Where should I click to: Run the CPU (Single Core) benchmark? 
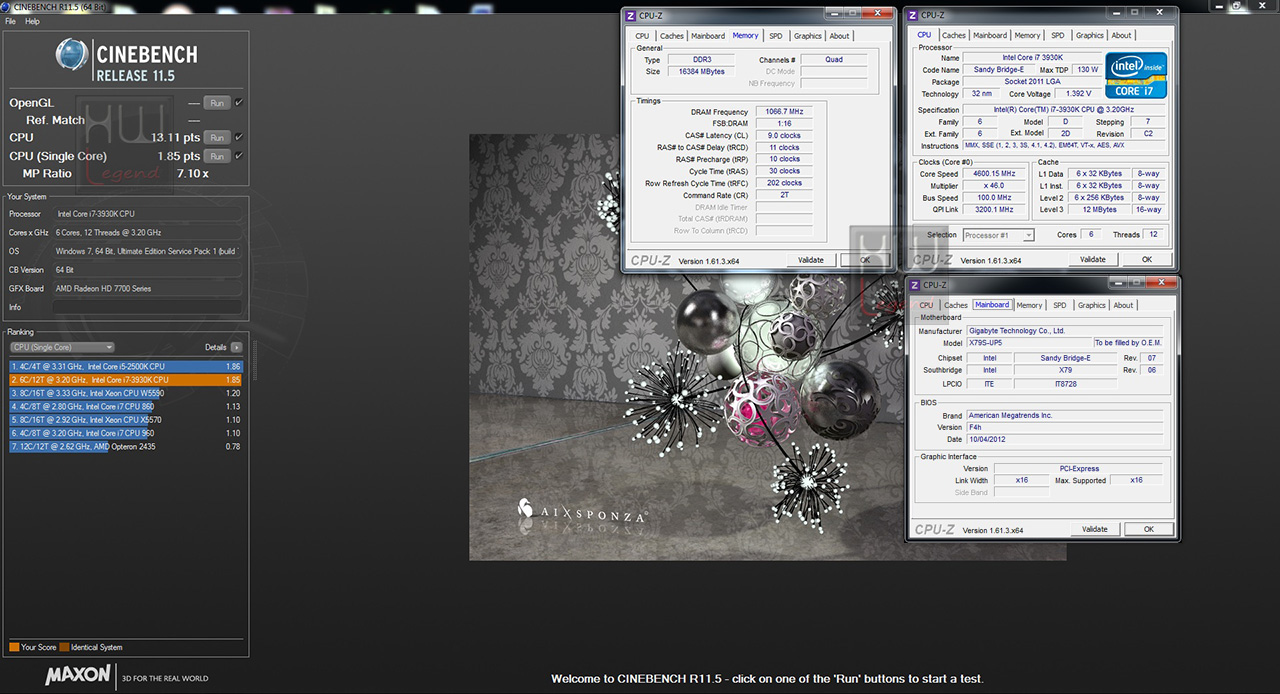[216, 156]
